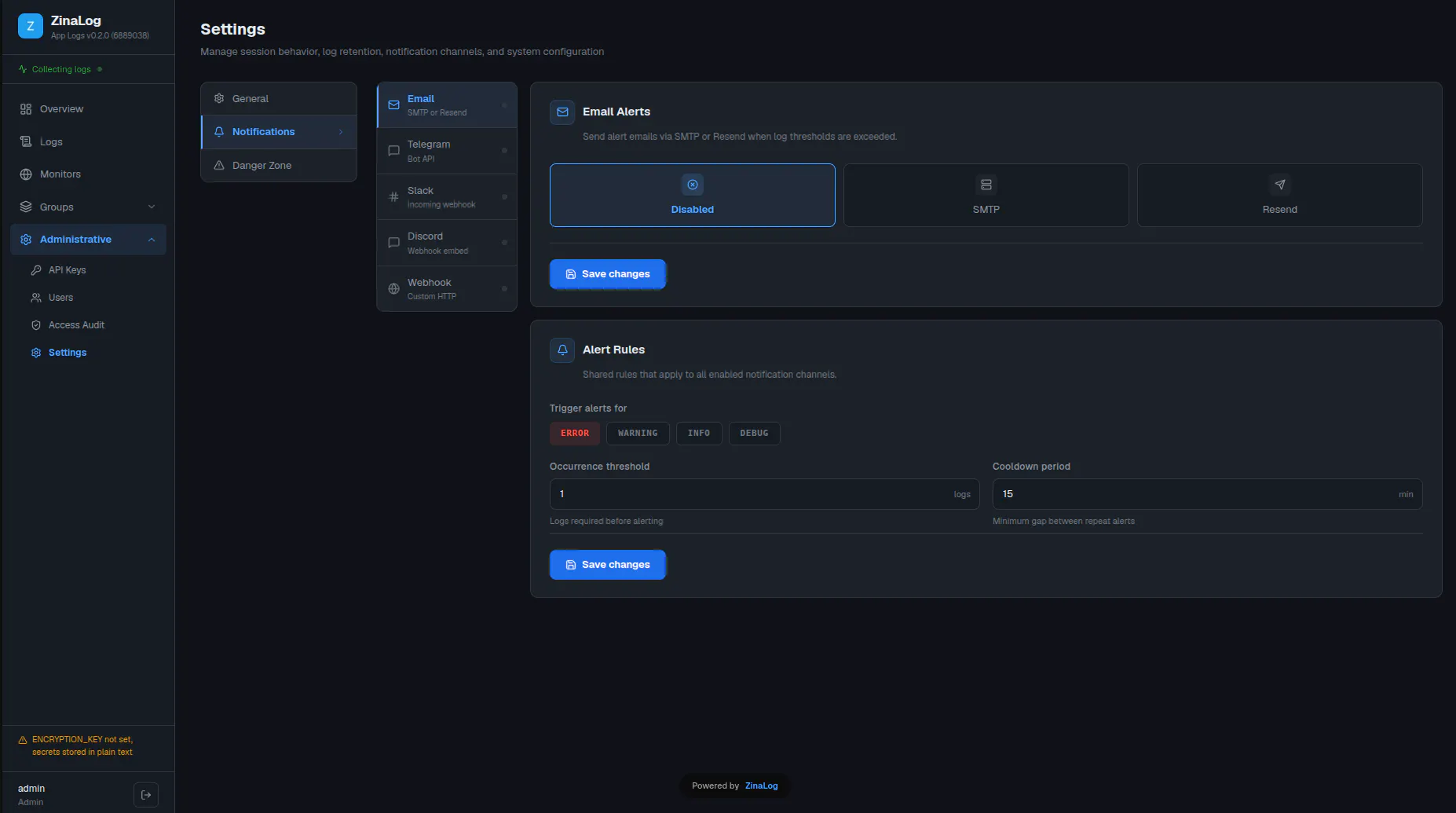This screenshot has width=1456, height=813.
Task: Click the Notifications bell icon
Action: [219, 131]
